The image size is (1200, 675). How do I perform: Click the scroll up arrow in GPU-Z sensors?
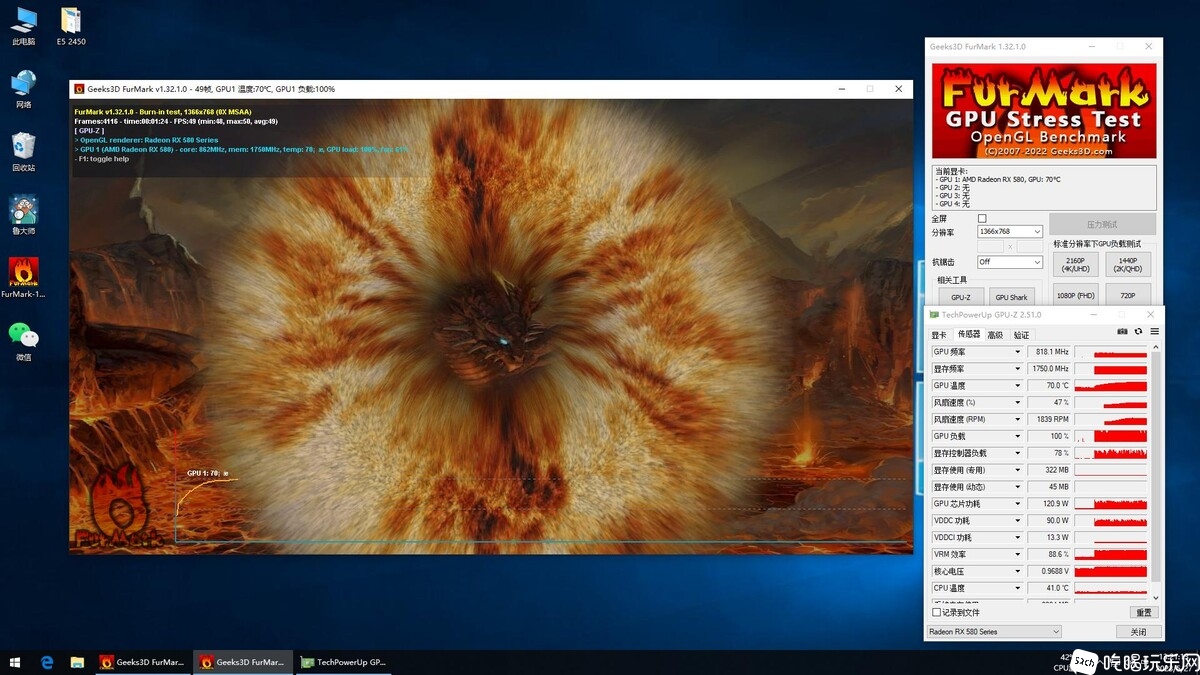[1157, 349]
